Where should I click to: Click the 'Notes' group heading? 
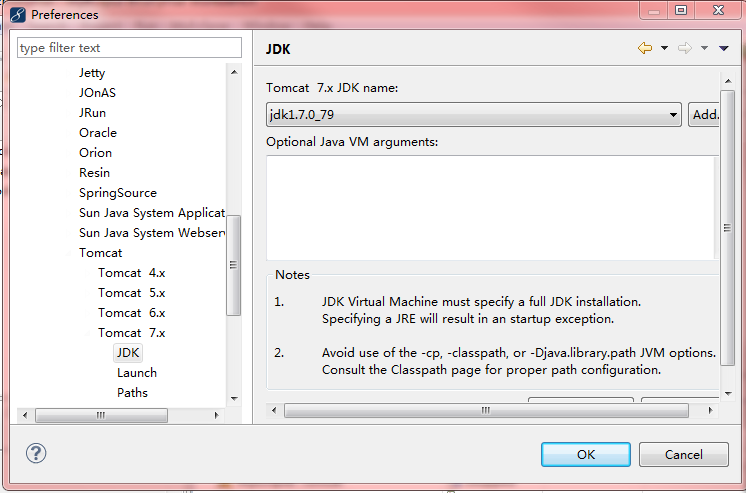[292, 275]
